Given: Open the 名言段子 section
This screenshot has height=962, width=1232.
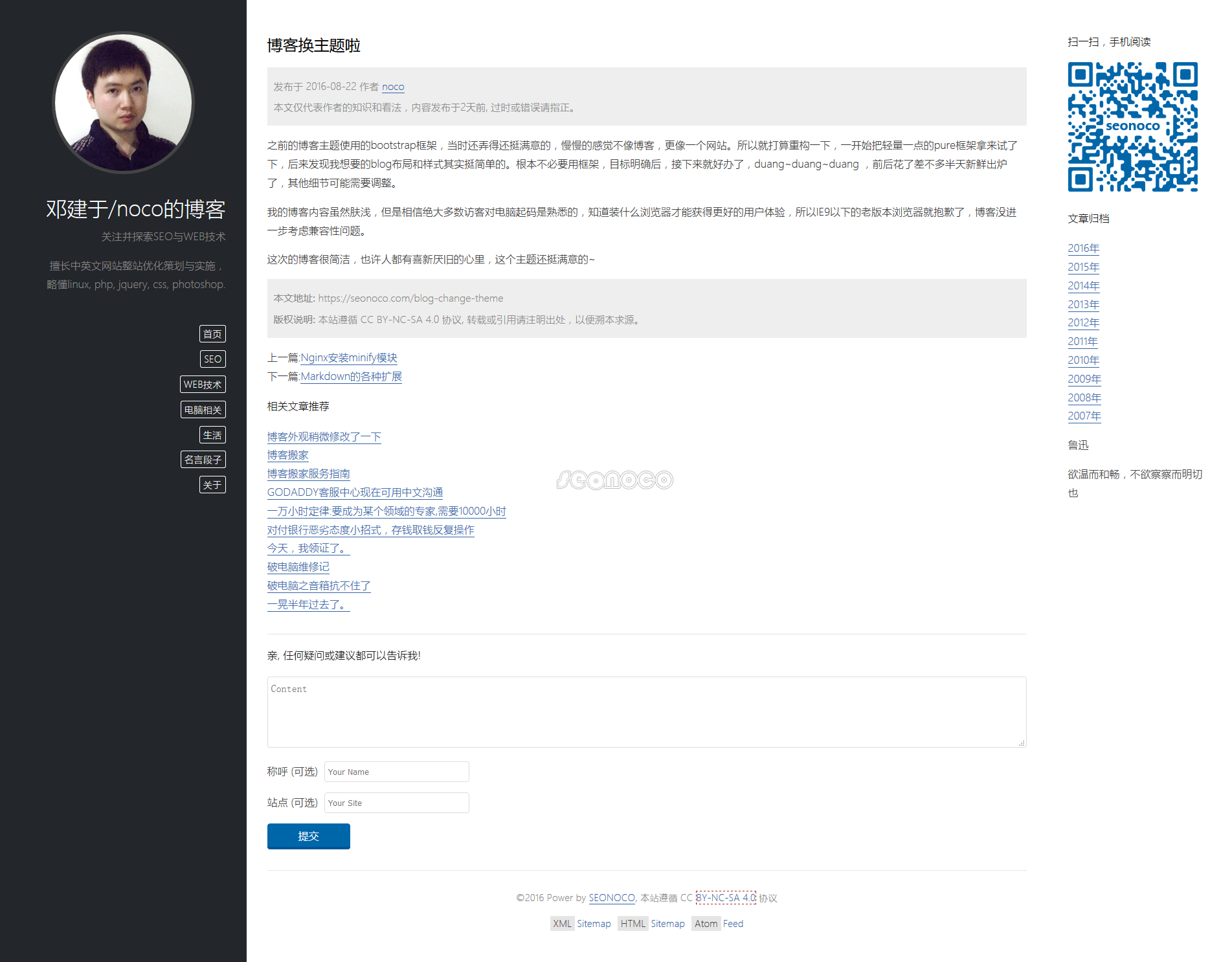Looking at the screenshot, I should click(x=203, y=460).
